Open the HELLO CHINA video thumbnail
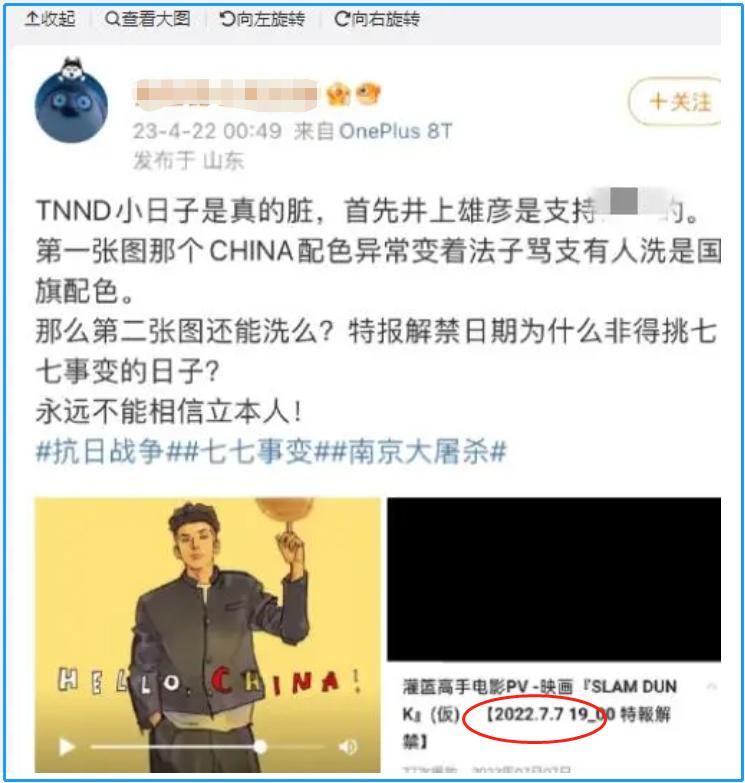The width and height of the screenshot is (745, 783). point(208,635)
